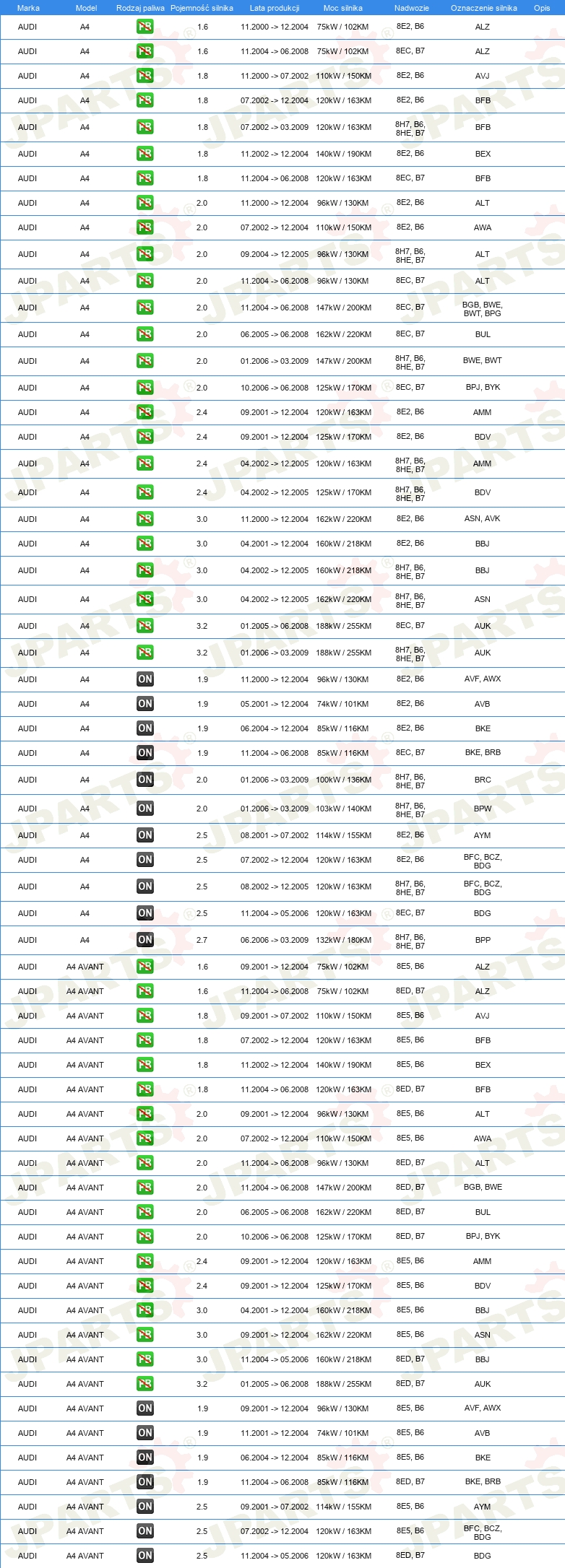The height and width of the screenshot is (1568, 565).
Task: Click the PB icon in the ASN, AVK row
Action: pyautogui.click(x=145, y=519)
